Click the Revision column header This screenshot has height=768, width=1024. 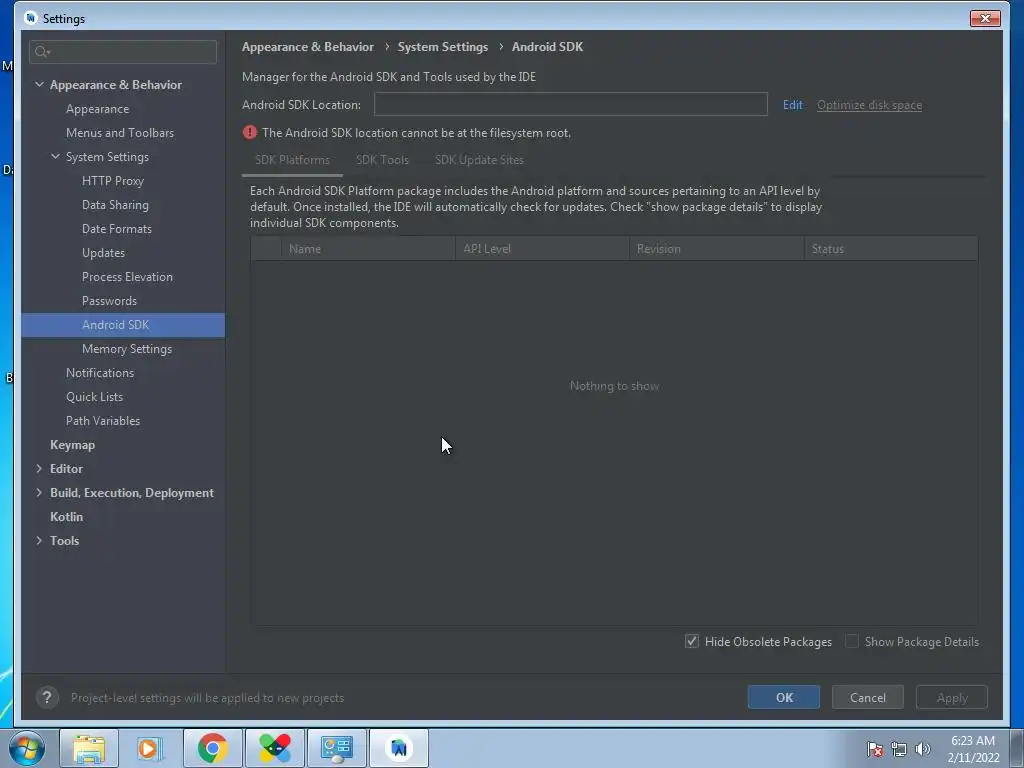tap(716, 249)
